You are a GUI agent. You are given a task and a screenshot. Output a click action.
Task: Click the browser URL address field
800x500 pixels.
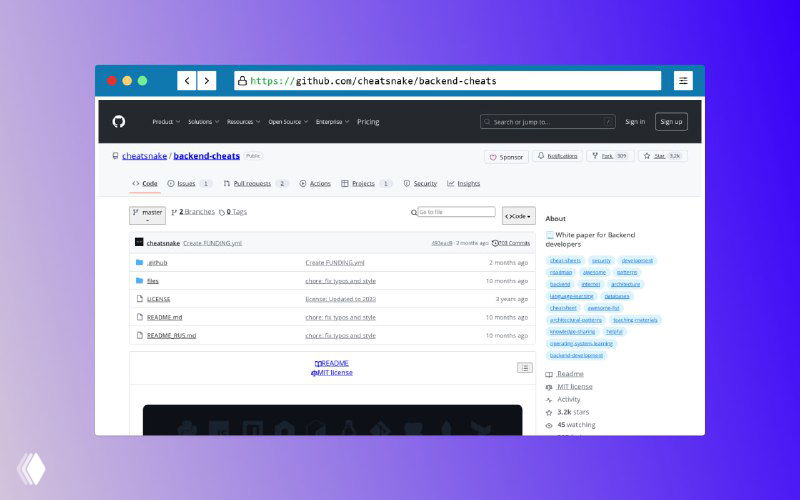447,81
